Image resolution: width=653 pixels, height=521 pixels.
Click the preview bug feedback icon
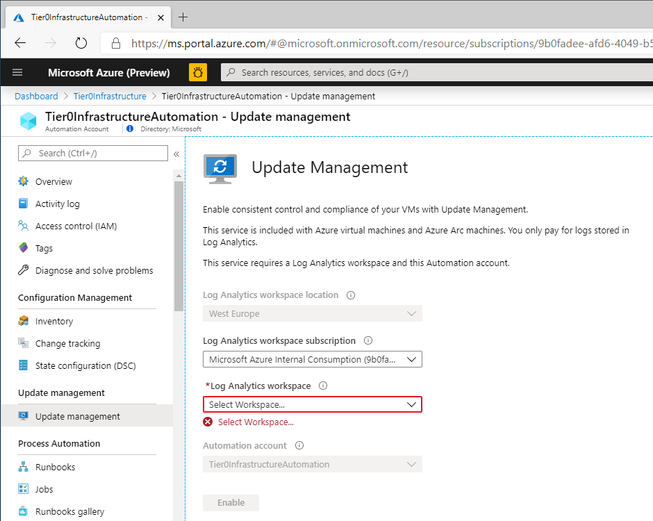[x=198, y=72]
